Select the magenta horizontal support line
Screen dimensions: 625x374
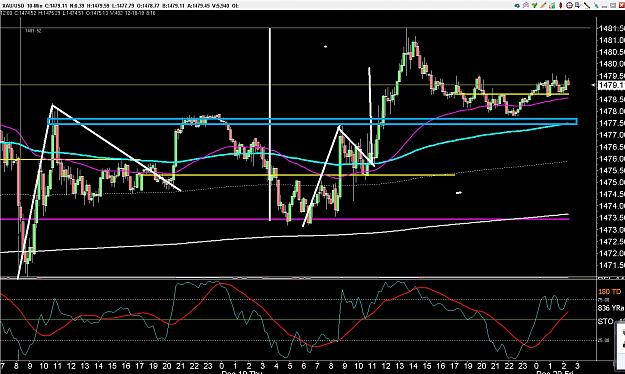click(x=285, y=219)
